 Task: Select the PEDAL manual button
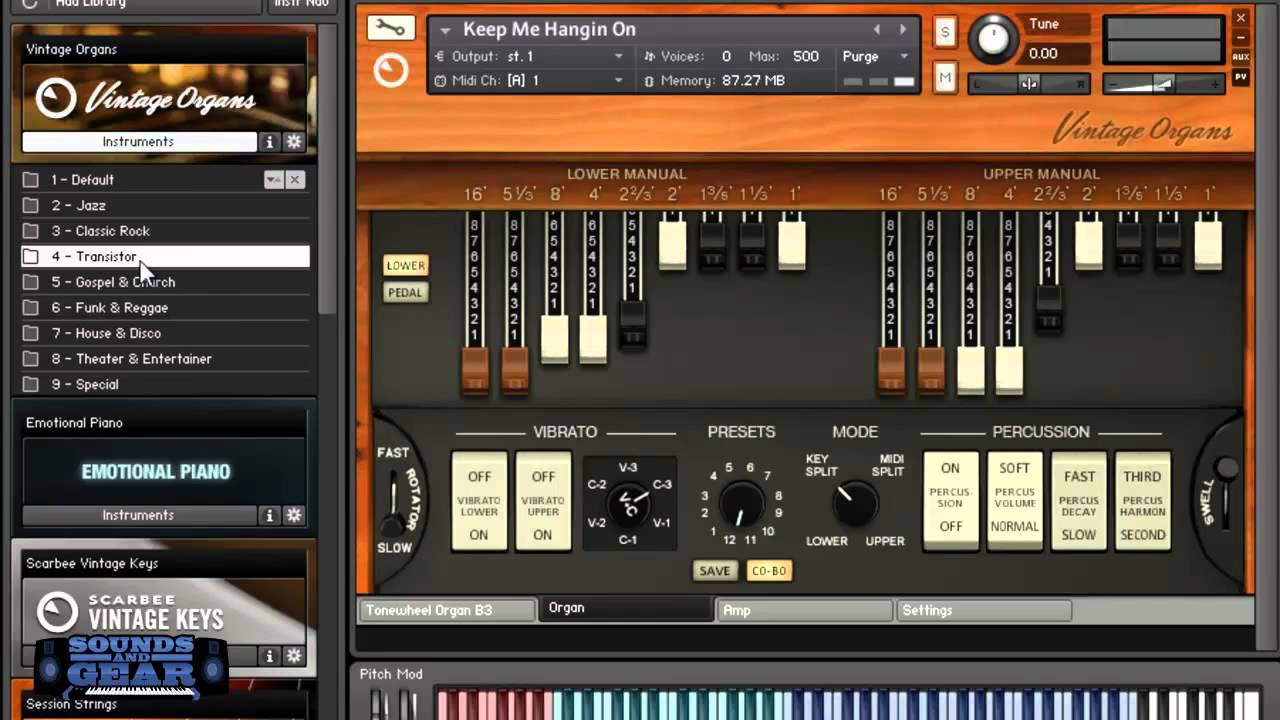pos(405,292)
